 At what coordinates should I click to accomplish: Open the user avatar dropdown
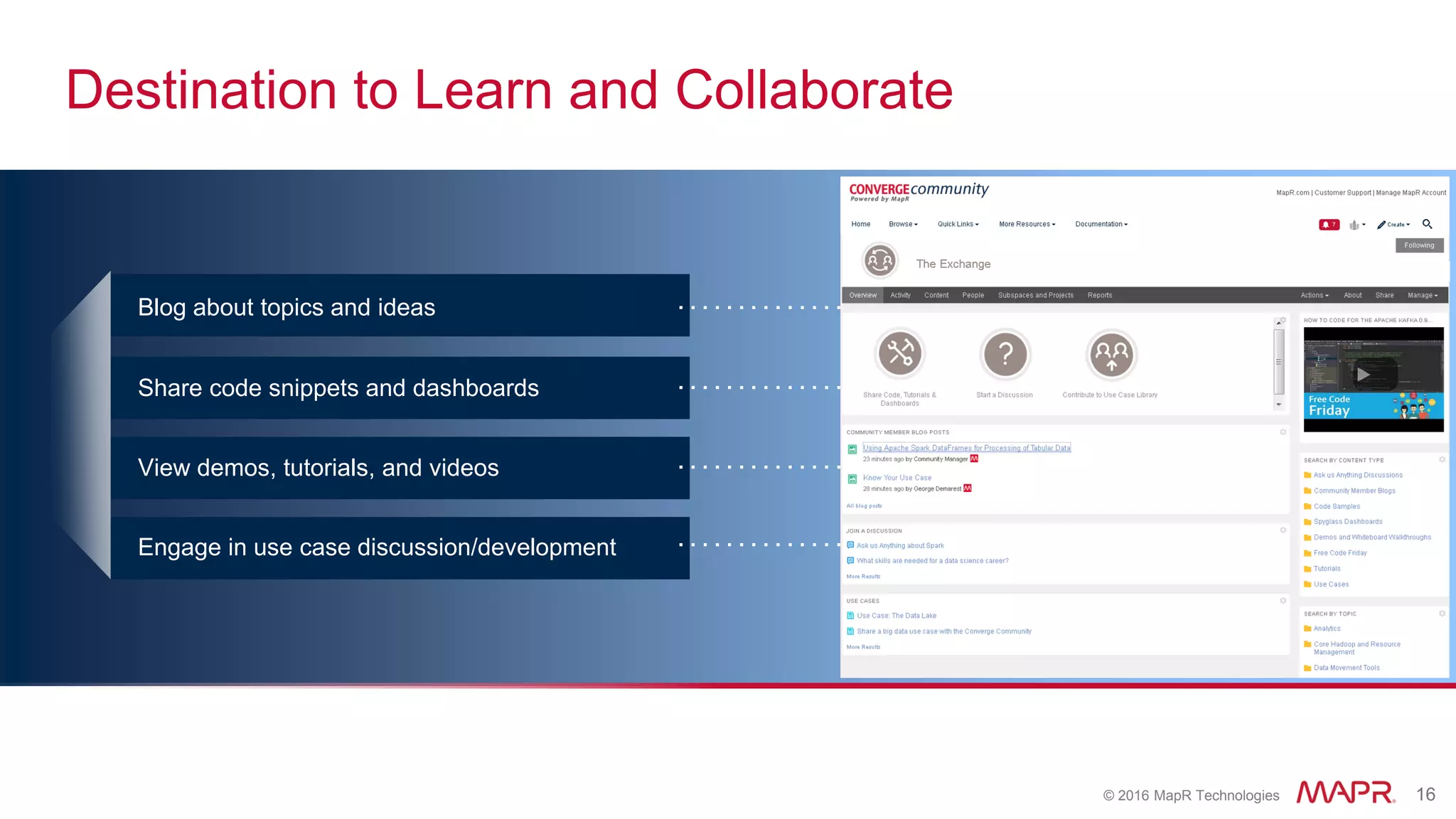(x=1357, y=225)
